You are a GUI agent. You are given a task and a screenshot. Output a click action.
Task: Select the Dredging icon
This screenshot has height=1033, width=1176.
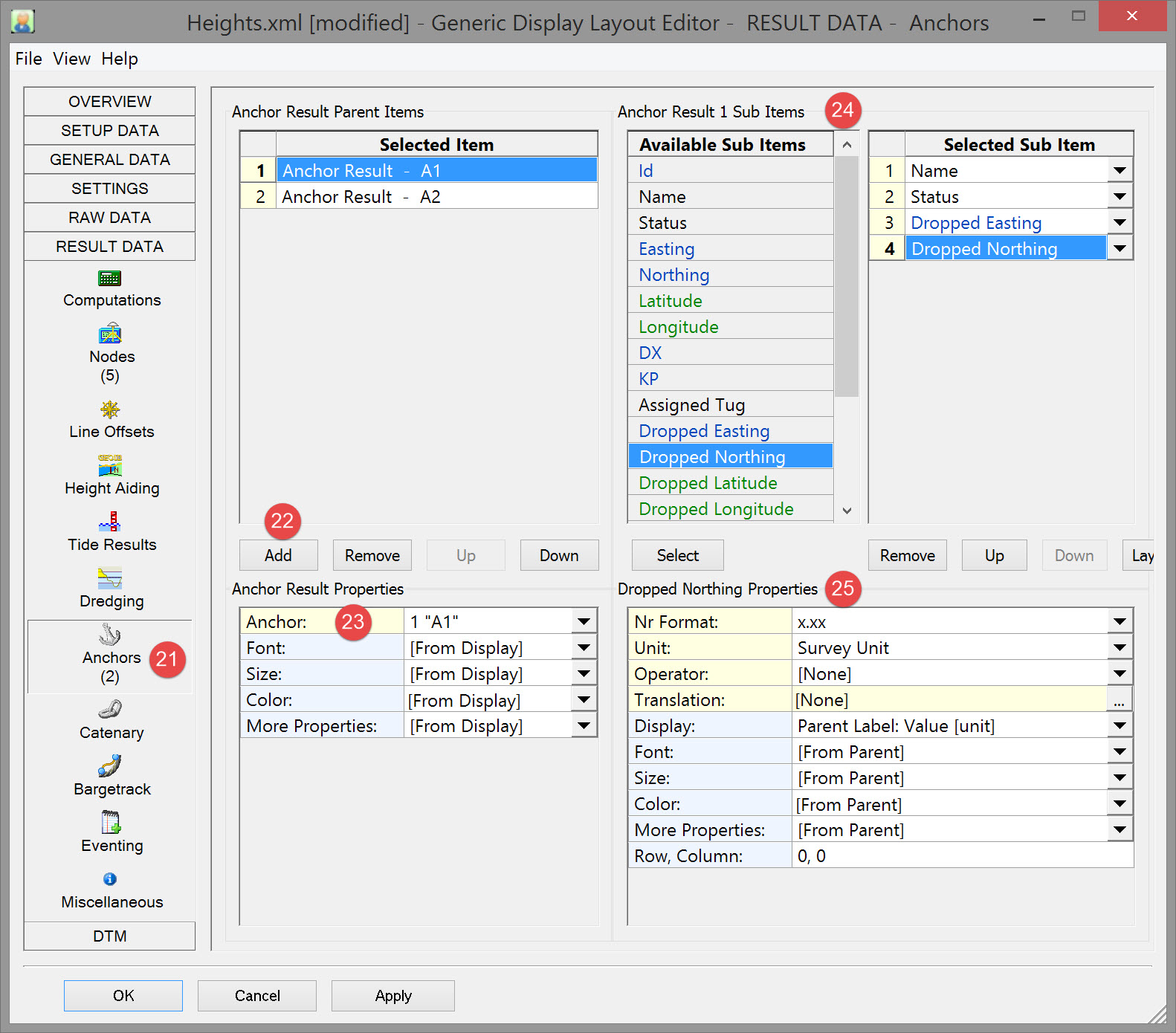[x=110, y=578]
